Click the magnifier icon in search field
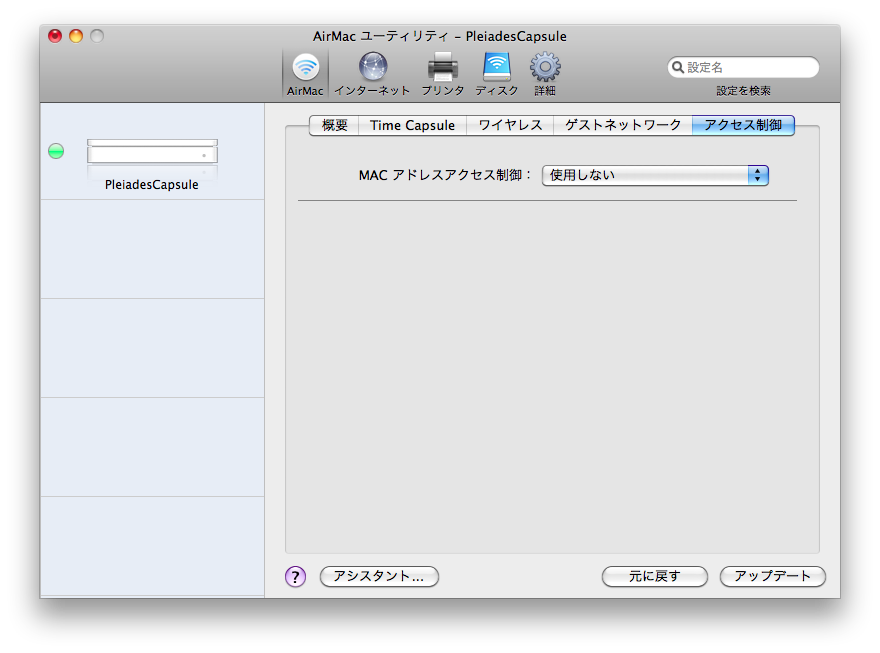This screenshot has width=880, height=653. pyautogui.click(x=678, y=67)
